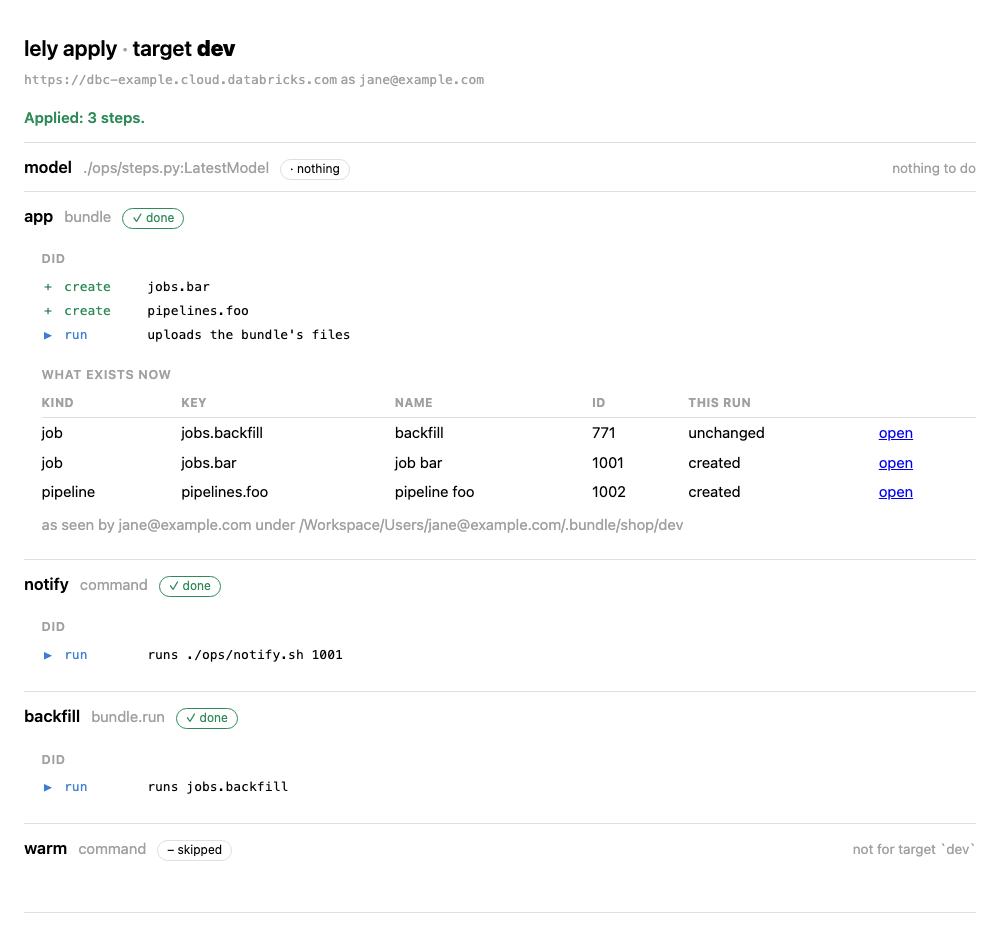Select the model step heading
This screenshot has width=1000, height=930.
(x=48, y=168)
